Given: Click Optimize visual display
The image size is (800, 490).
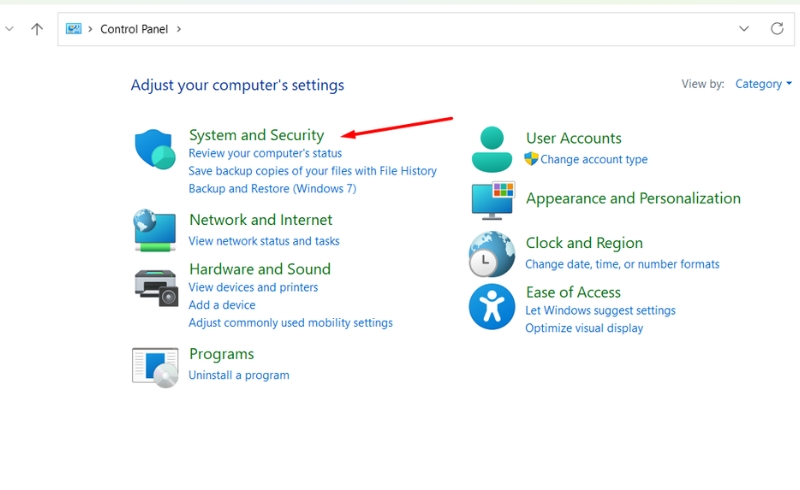Looking at the screenshot, I should [x=584, y=328].
